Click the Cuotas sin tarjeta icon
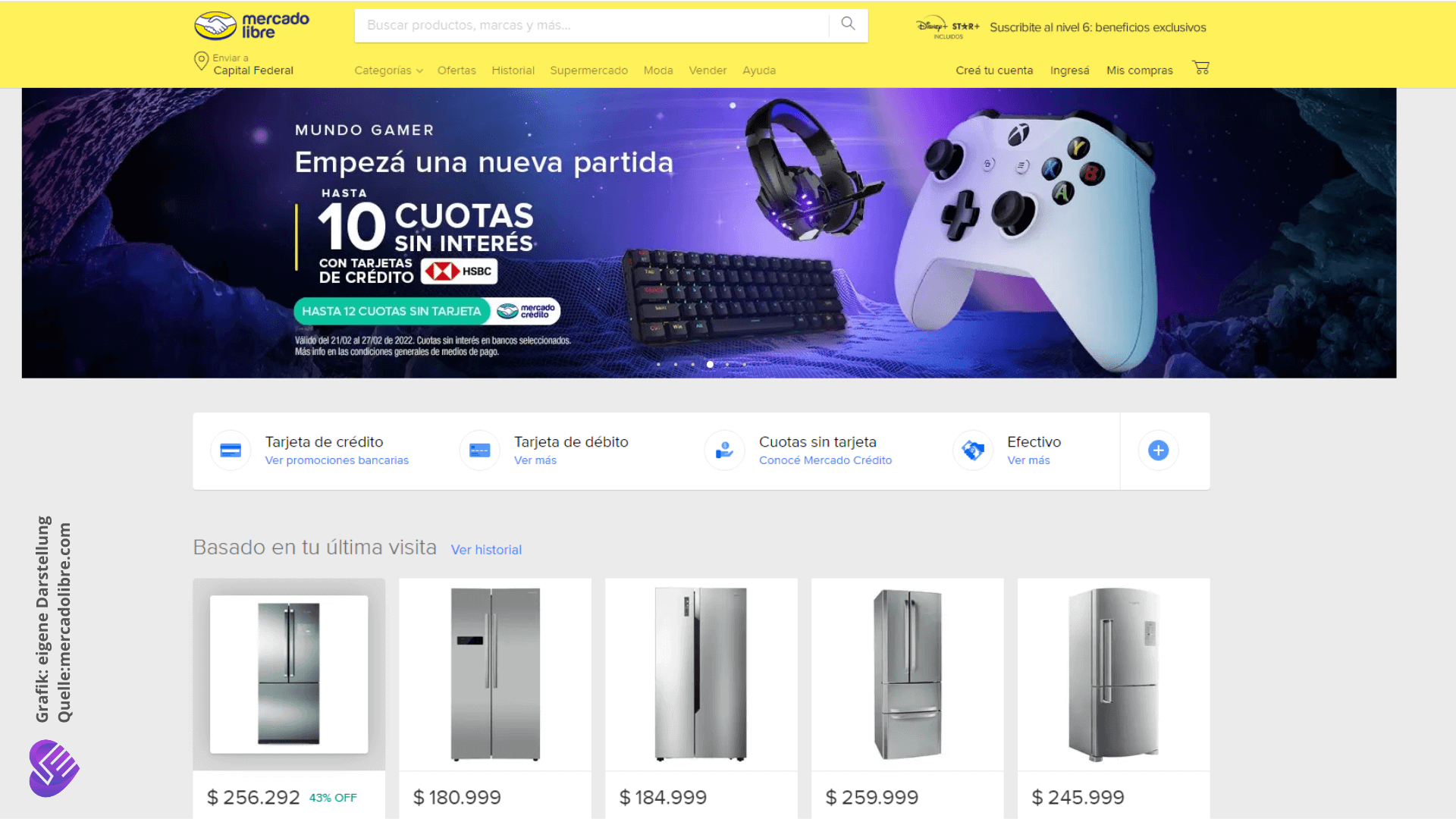Screen dimensions: 1456x819 [724, 450]
